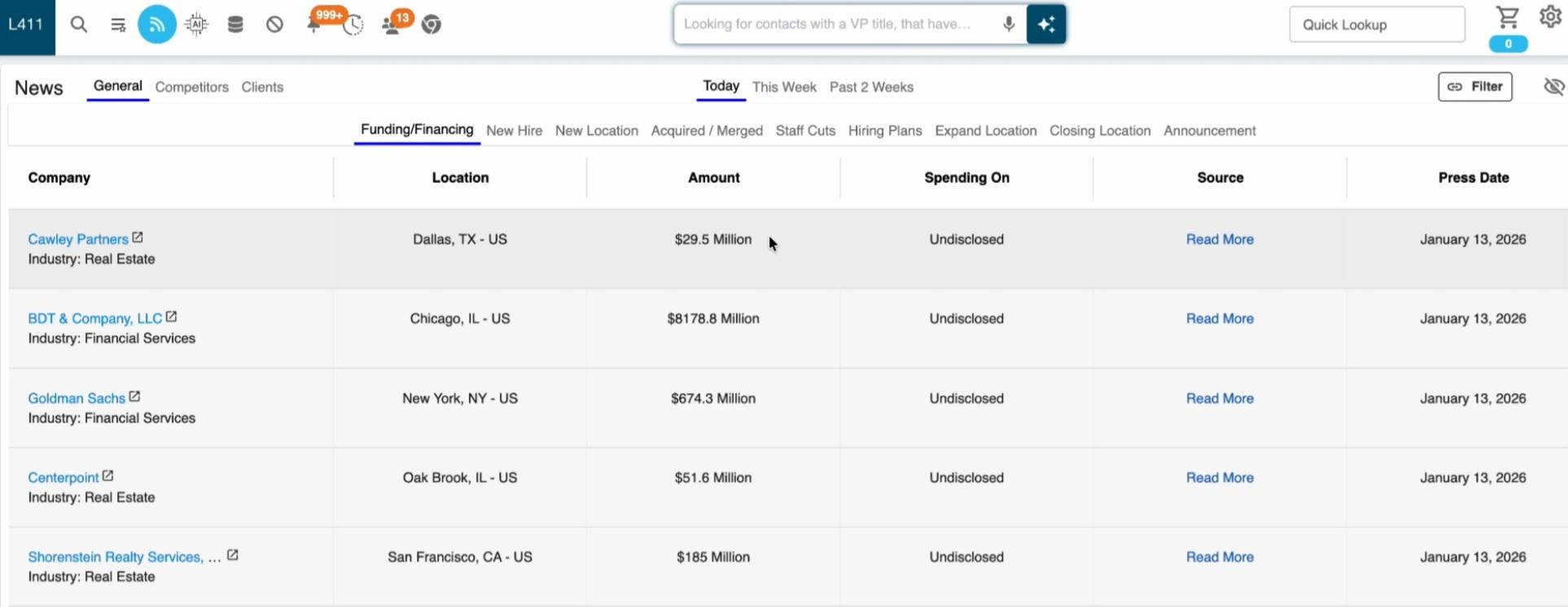Click Read More for Cawley Partners
Viewport: 1568px width, 607px height.
coord(1220,239)
